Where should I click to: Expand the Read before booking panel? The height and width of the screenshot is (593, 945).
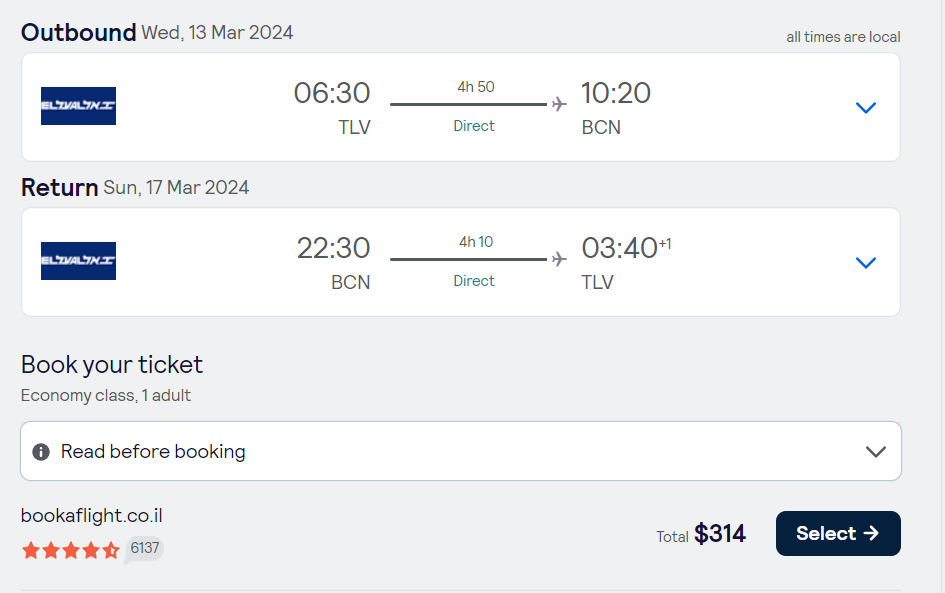pyautogui.click(x=461, y=451)
